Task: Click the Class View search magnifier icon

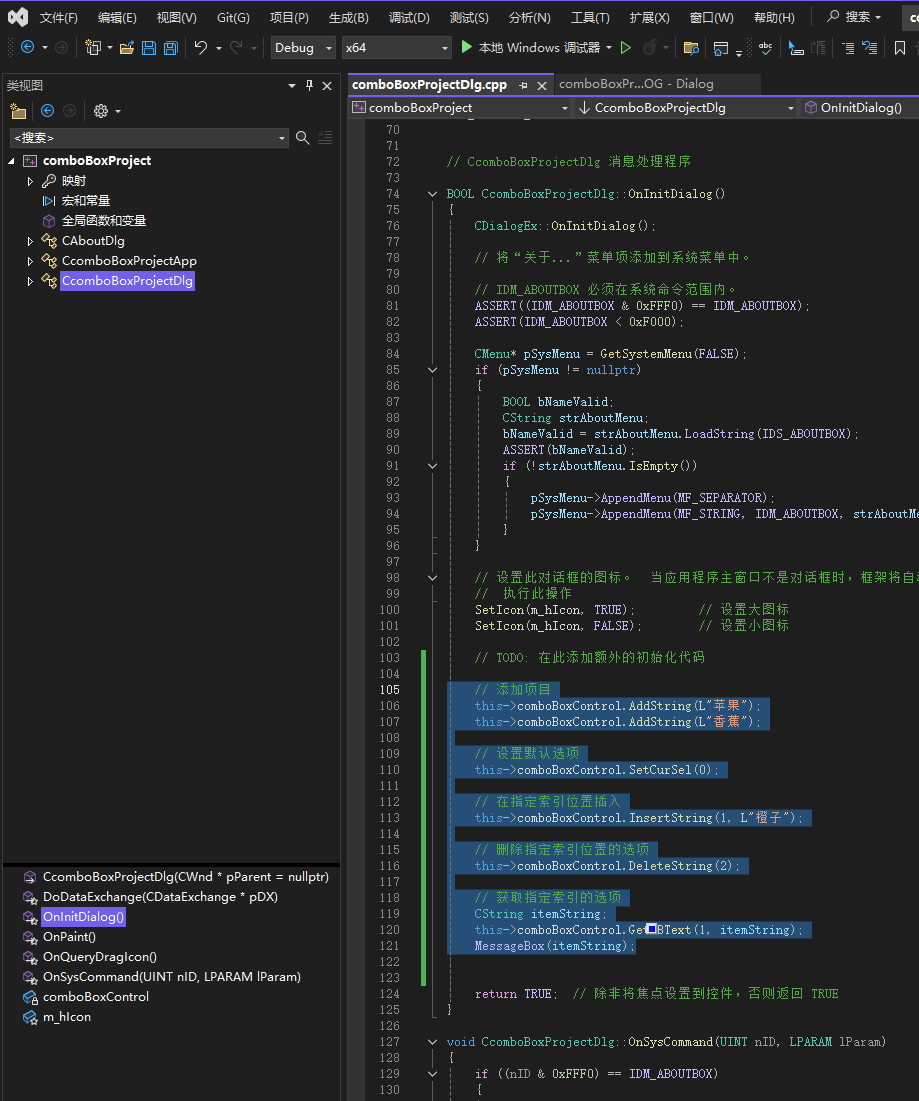Action: 303,137
